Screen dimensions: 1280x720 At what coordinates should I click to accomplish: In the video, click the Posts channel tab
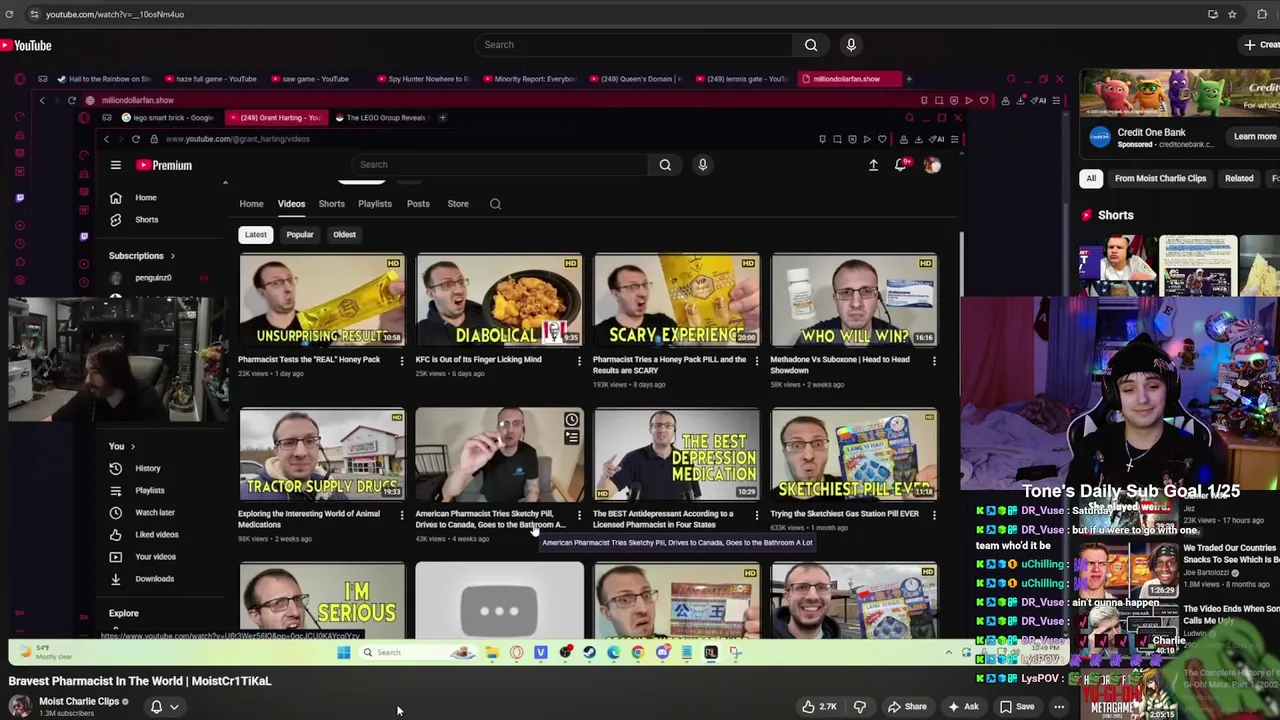418,204
